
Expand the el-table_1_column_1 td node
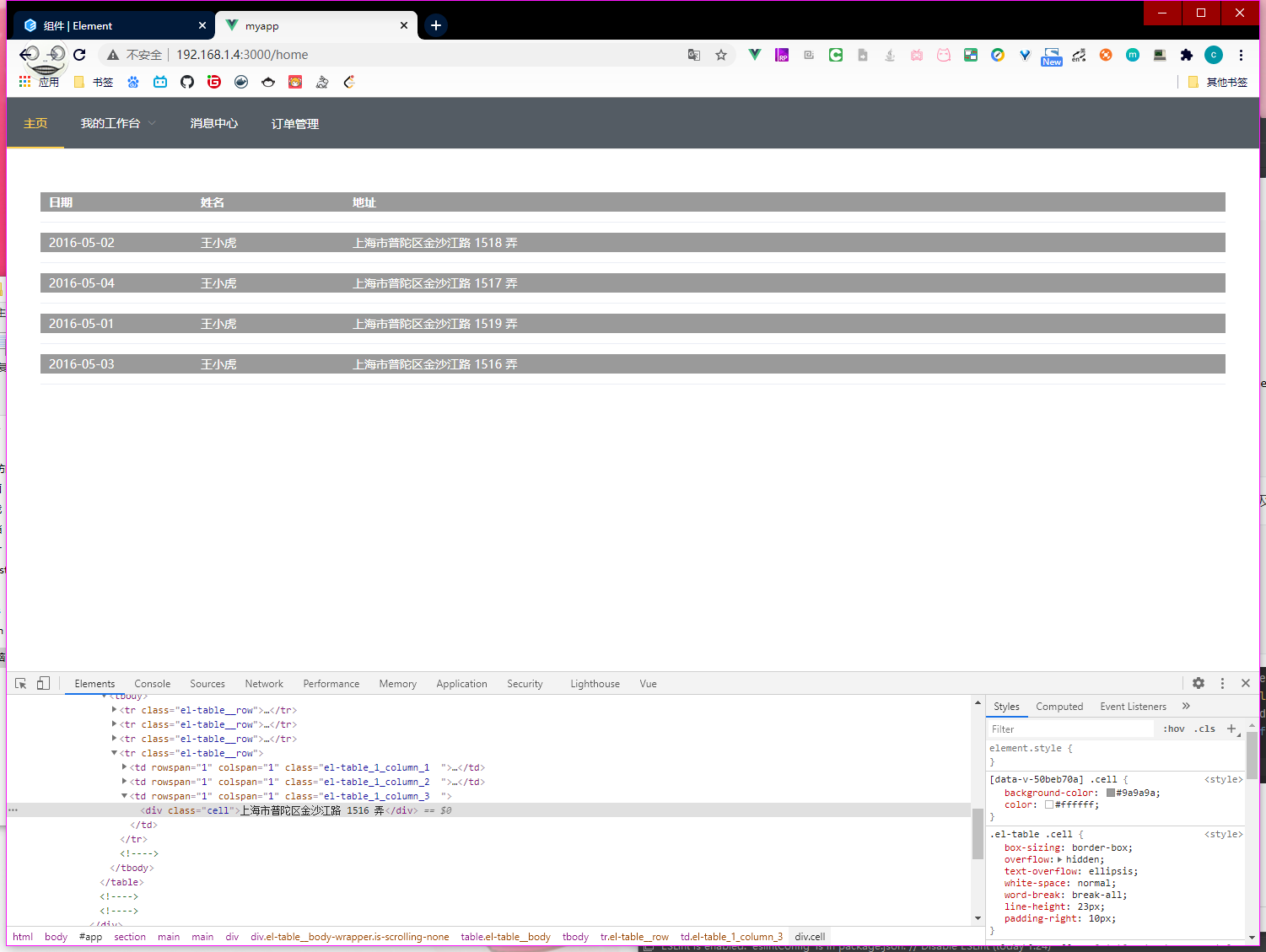125,767
